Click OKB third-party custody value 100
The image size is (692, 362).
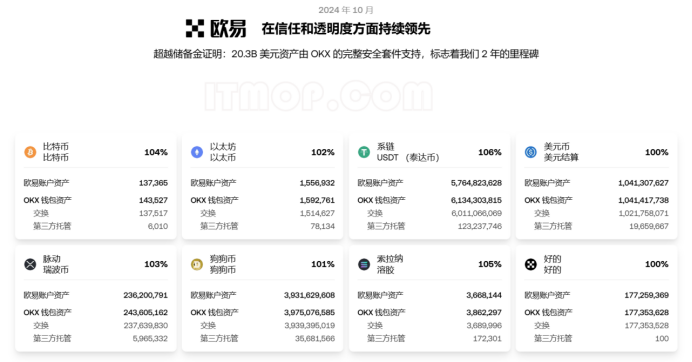tap(662, 338)
